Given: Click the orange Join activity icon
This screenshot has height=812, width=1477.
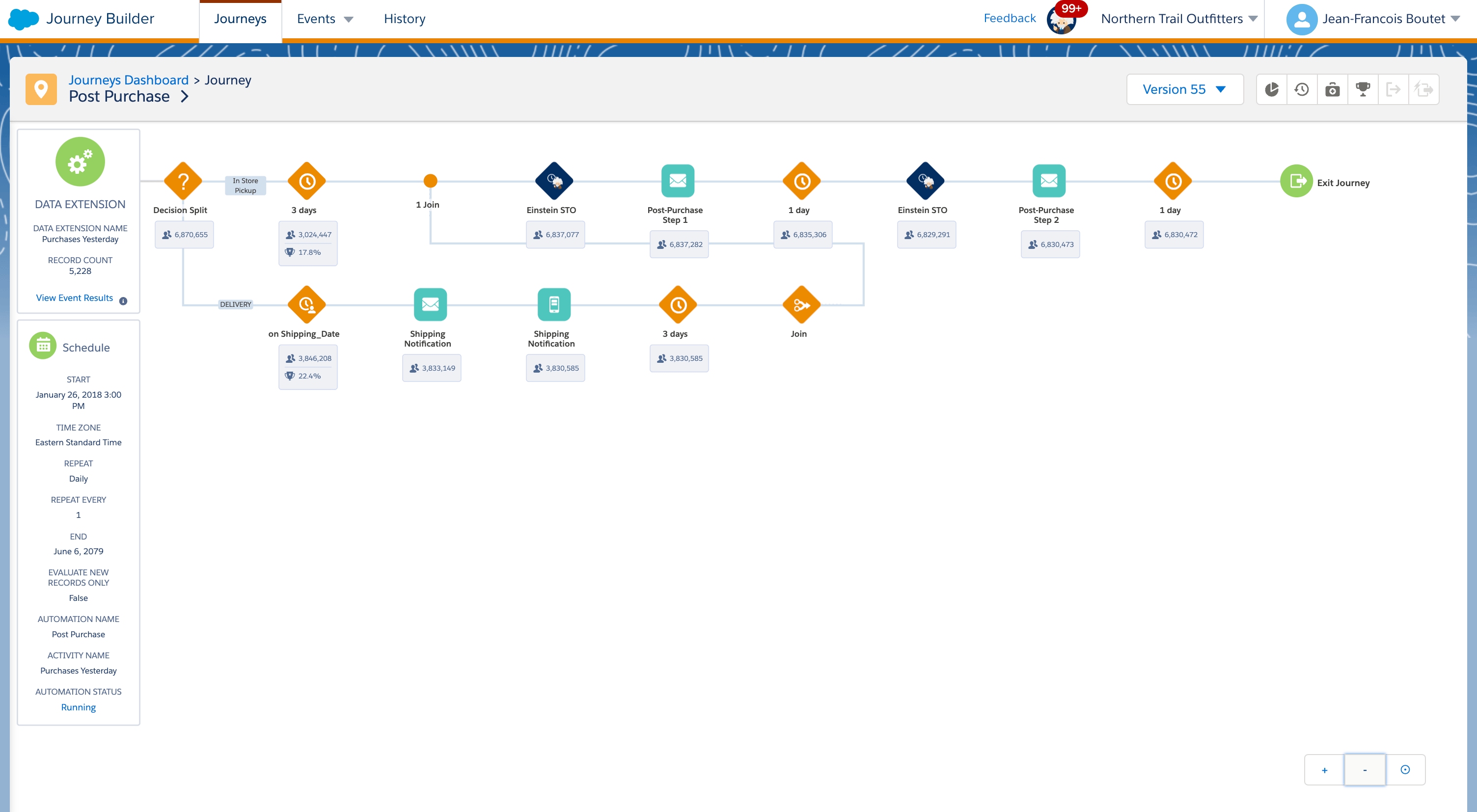Looking at the screenshot, I should (x=801, y=305).
